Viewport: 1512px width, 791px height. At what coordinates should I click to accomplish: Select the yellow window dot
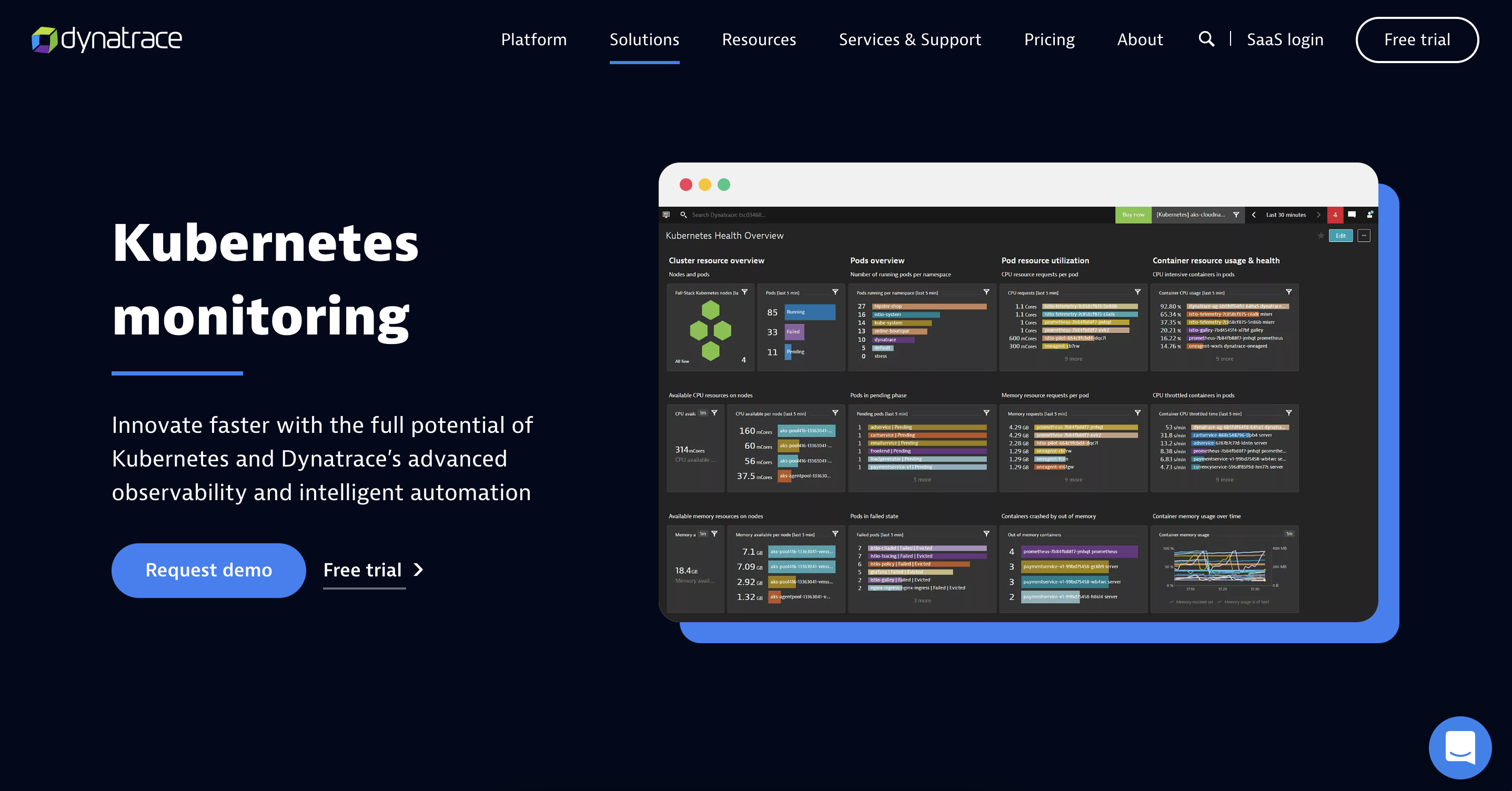click(x=704, y=185)
